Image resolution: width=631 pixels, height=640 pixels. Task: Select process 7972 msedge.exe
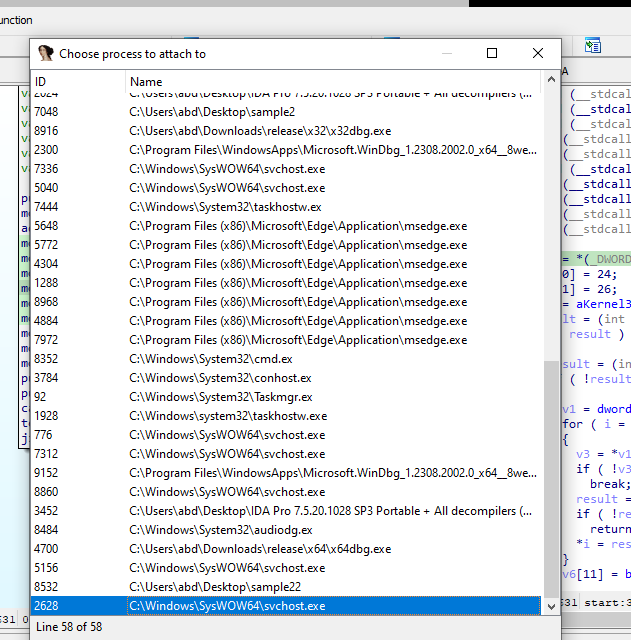286,340
